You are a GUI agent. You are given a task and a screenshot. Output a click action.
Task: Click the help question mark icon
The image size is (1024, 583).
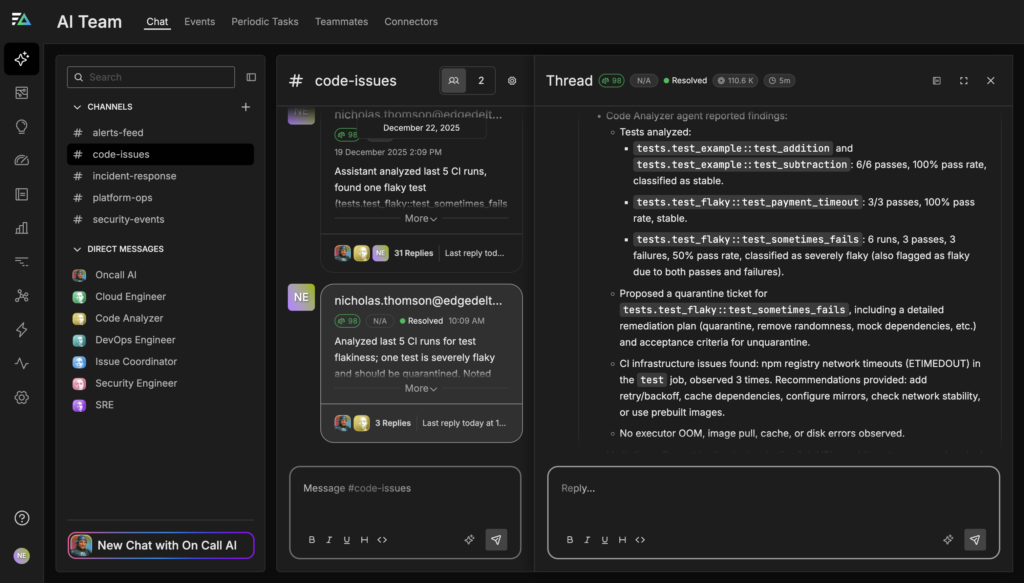coord(21,518)
